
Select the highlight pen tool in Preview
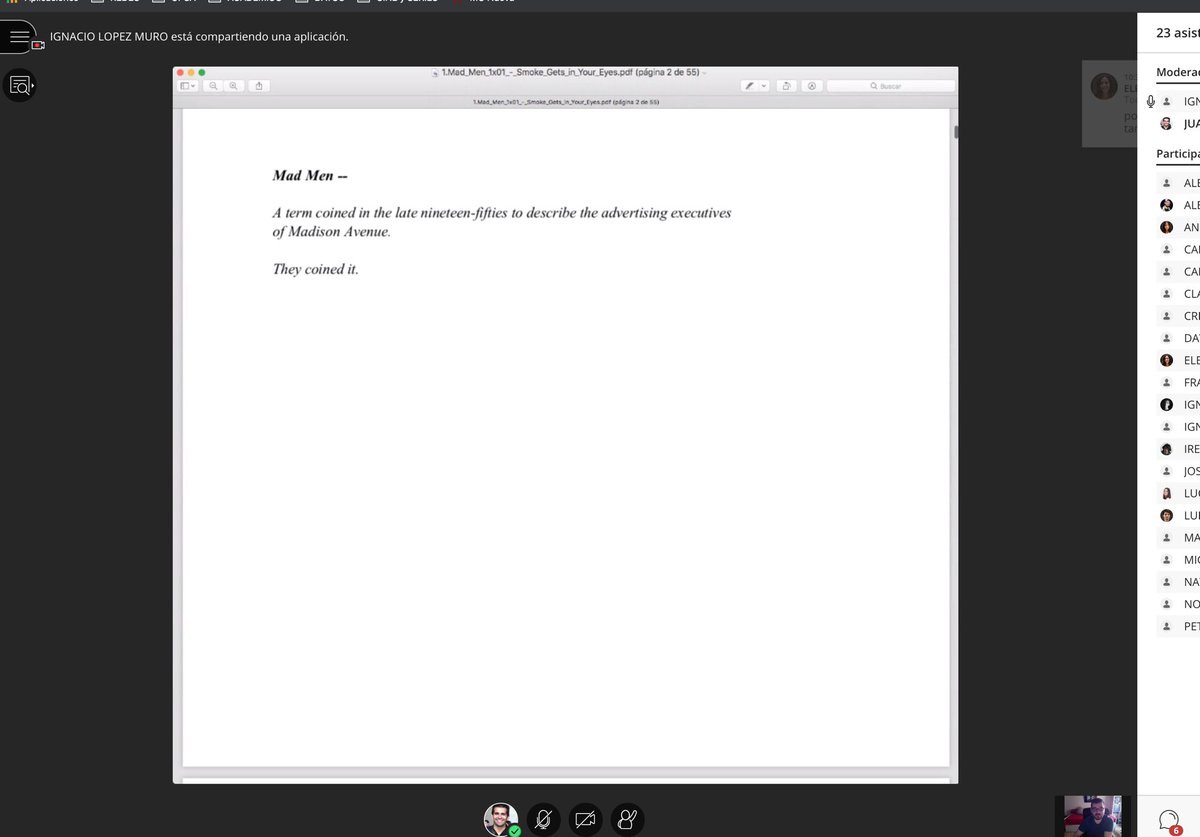click(749, 86)
